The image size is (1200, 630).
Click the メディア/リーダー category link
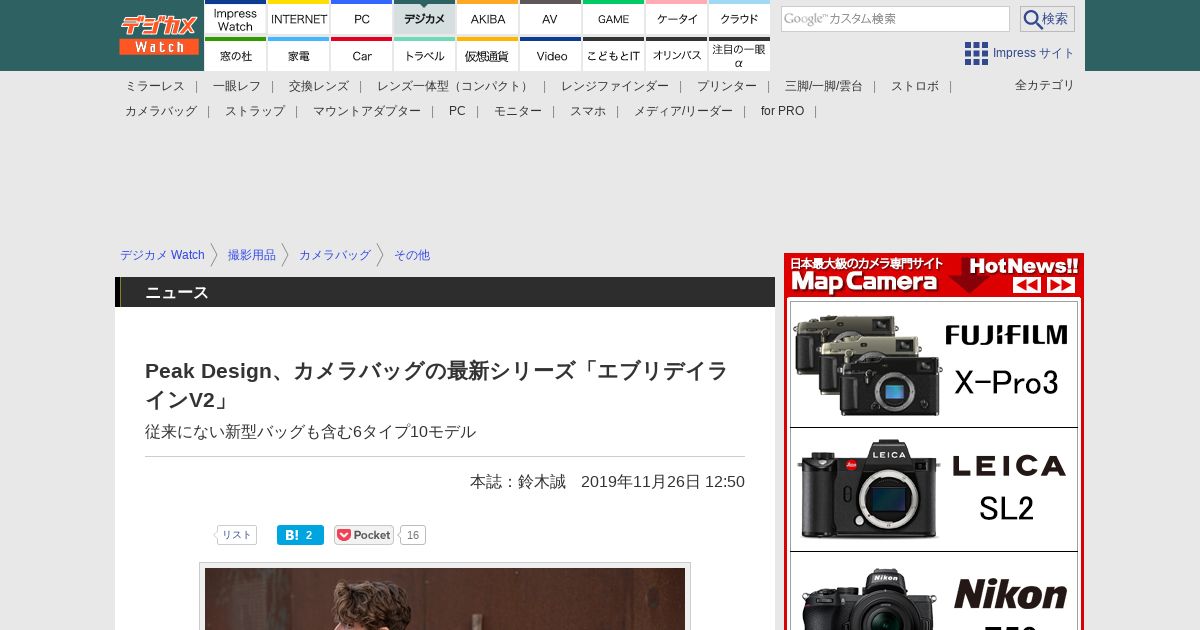point(683,111)
